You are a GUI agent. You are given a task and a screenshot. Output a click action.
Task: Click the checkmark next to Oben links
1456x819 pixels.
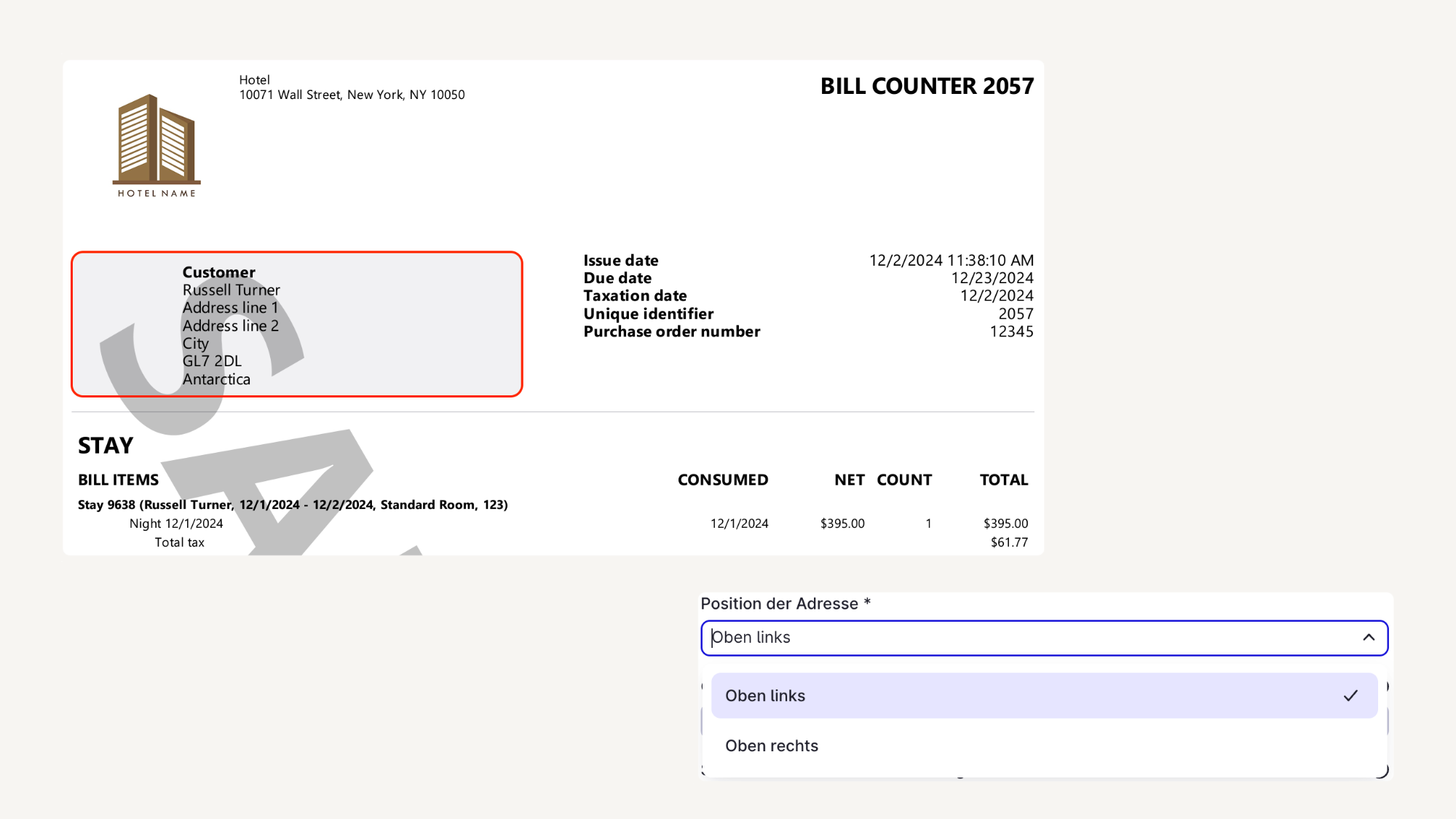1350,696
